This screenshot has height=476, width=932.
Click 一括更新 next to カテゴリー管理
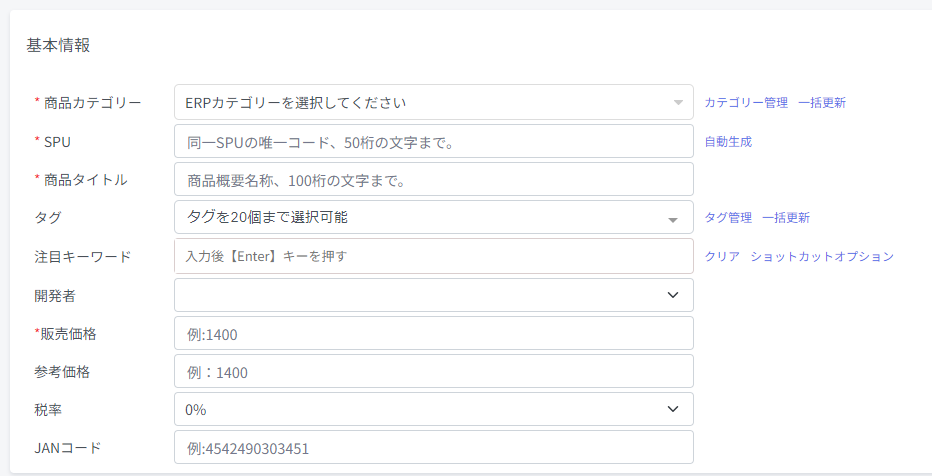[822, 102]
